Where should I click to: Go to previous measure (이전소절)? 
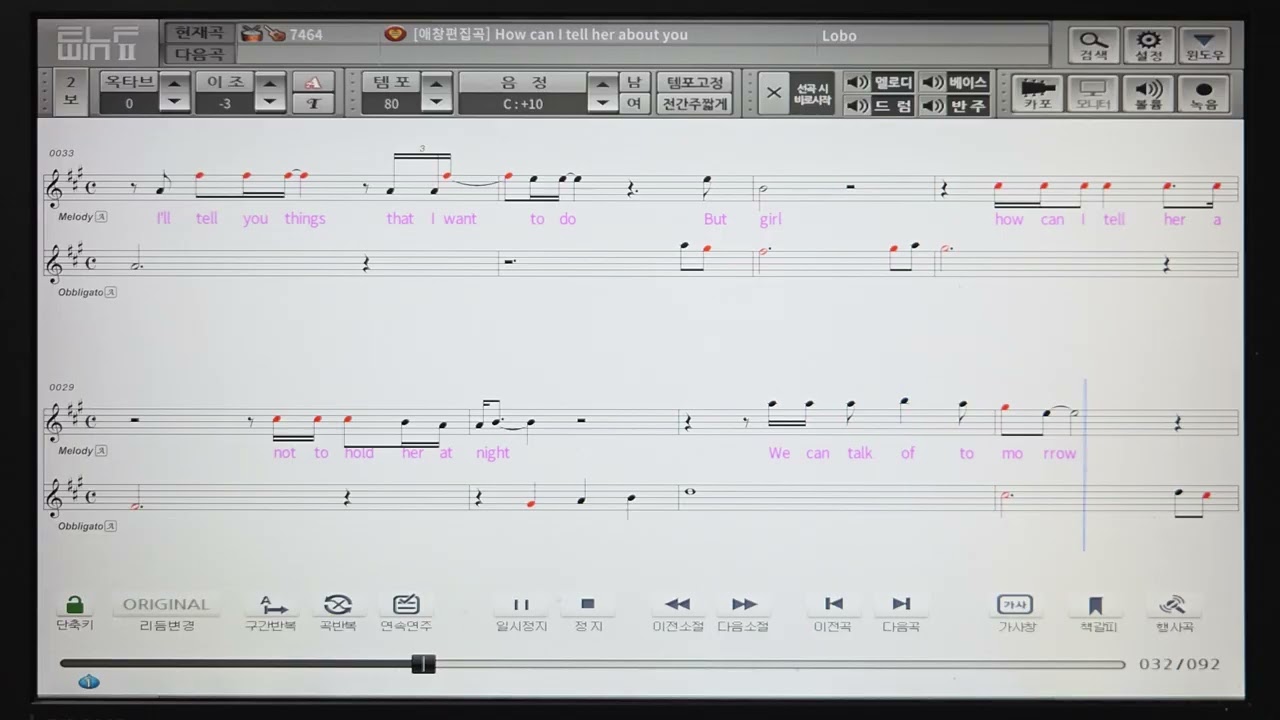[678, 613]
